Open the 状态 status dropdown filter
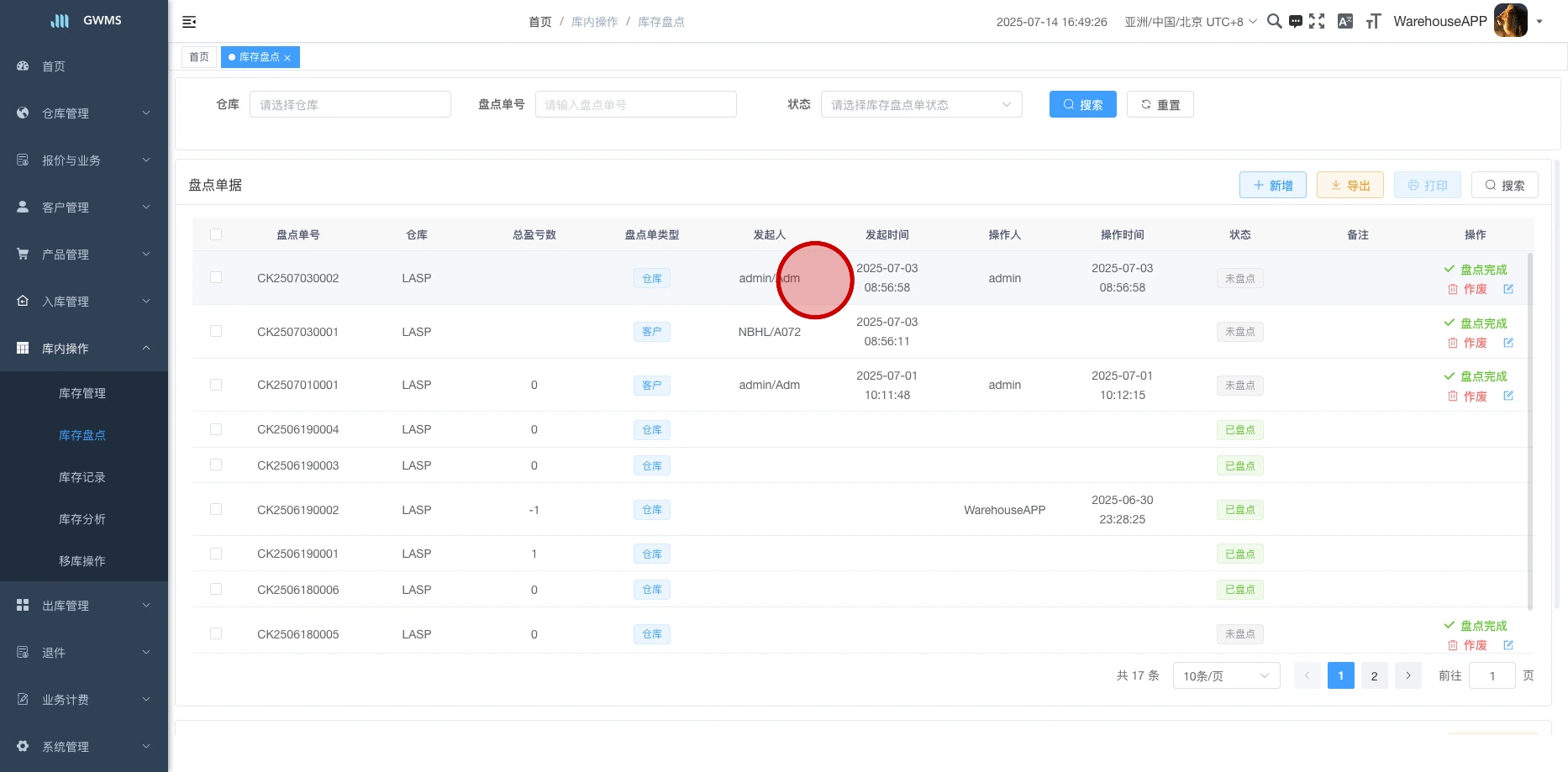The width and height of the screenshot is (1568, 772). (921, 105)
